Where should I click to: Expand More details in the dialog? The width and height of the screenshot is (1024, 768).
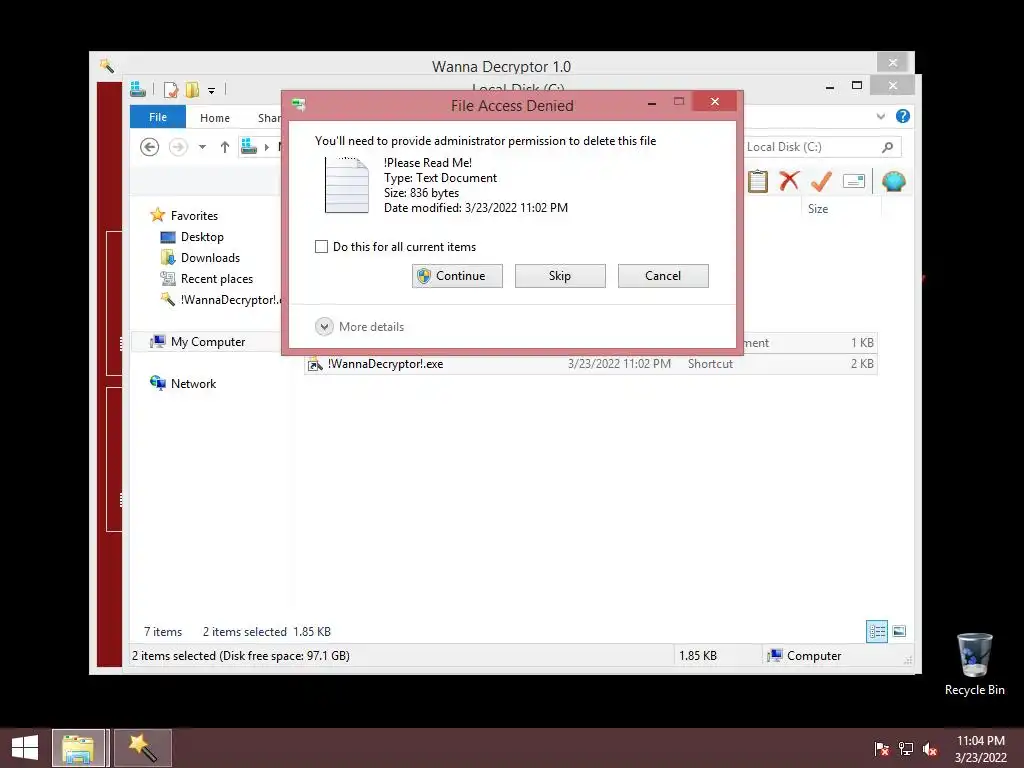point(359,327)
